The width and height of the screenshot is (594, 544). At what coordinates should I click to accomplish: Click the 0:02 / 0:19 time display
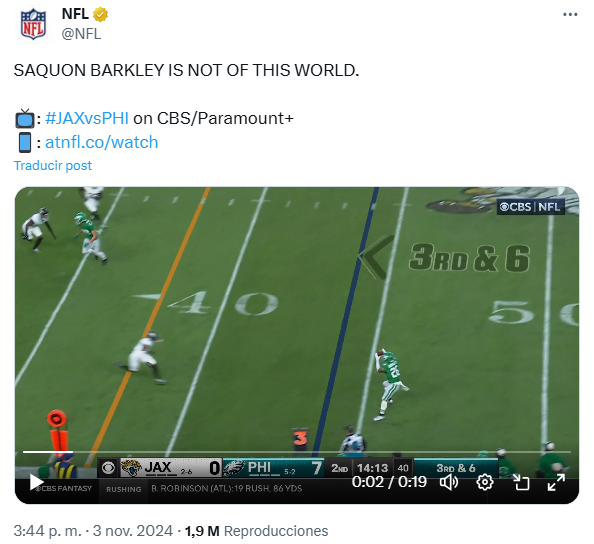tap(389, 482)
